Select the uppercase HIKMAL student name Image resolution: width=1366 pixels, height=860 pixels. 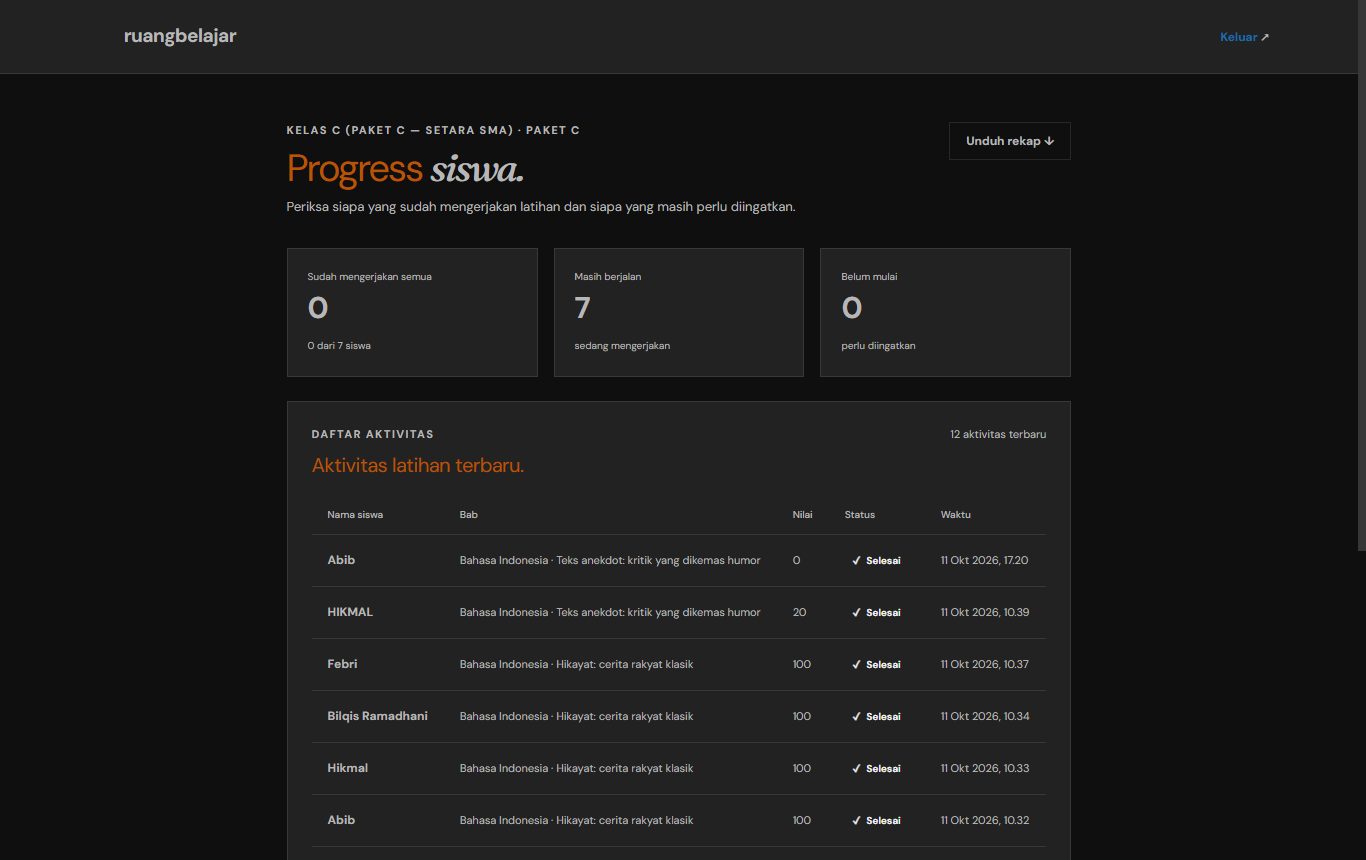pyautogui.click(x=350, y=612)
